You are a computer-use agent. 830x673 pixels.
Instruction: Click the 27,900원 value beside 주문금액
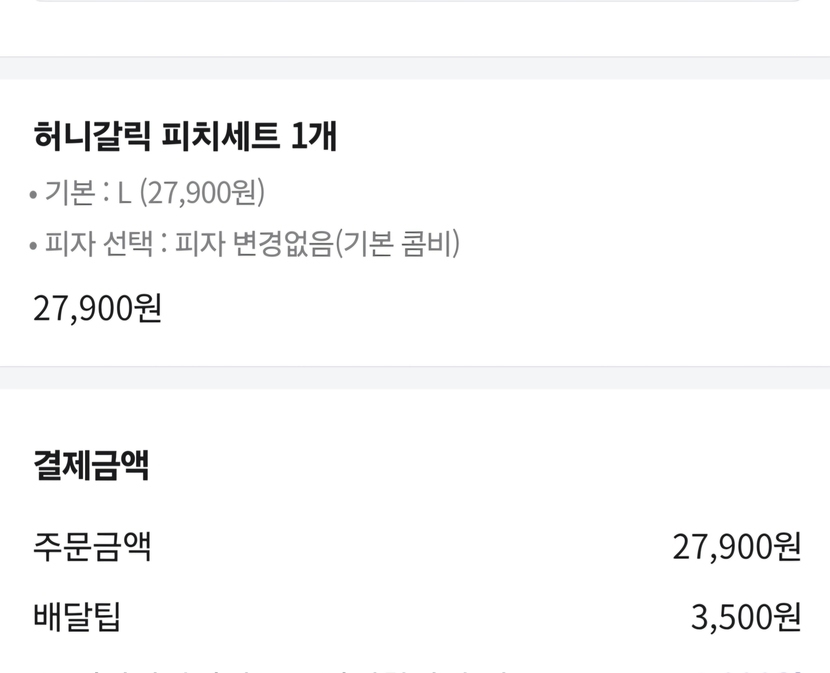[736, 546]
